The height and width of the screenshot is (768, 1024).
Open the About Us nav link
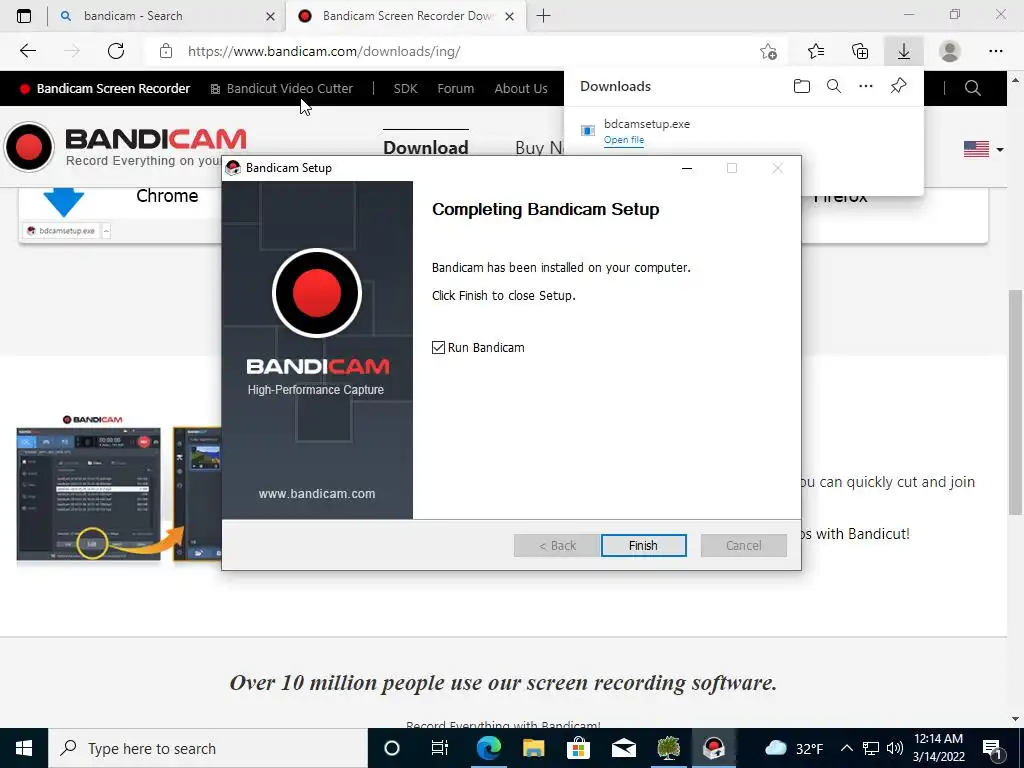[520, 88]
